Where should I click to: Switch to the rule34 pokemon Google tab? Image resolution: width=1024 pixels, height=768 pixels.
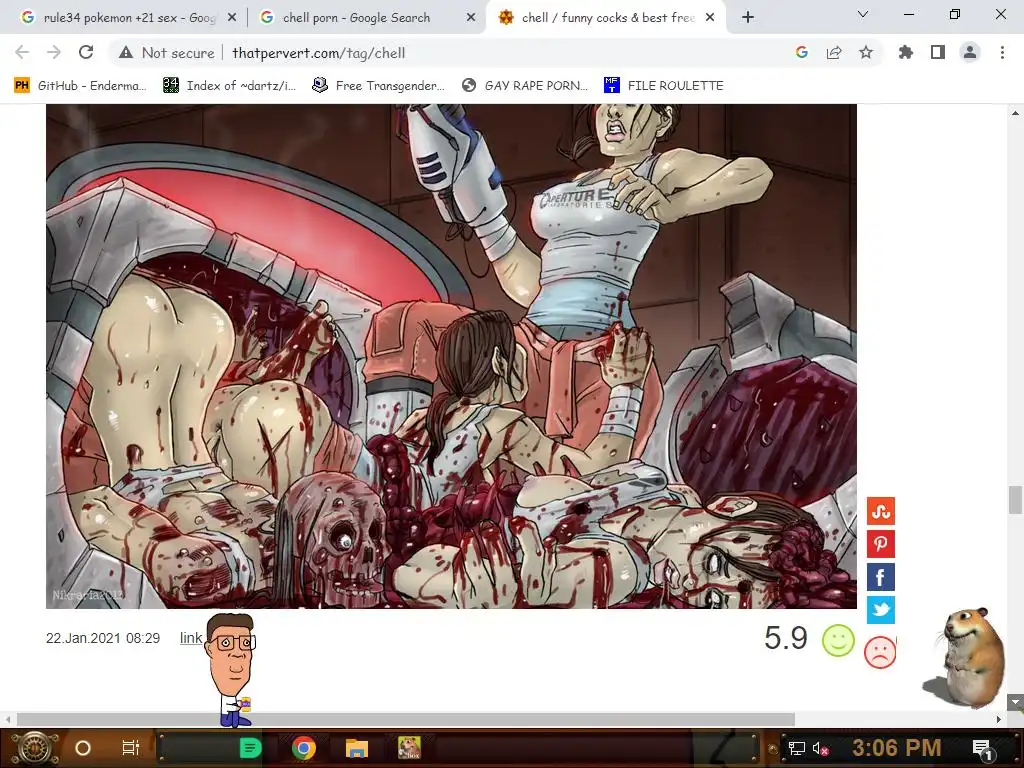click(x=129, y=18)
